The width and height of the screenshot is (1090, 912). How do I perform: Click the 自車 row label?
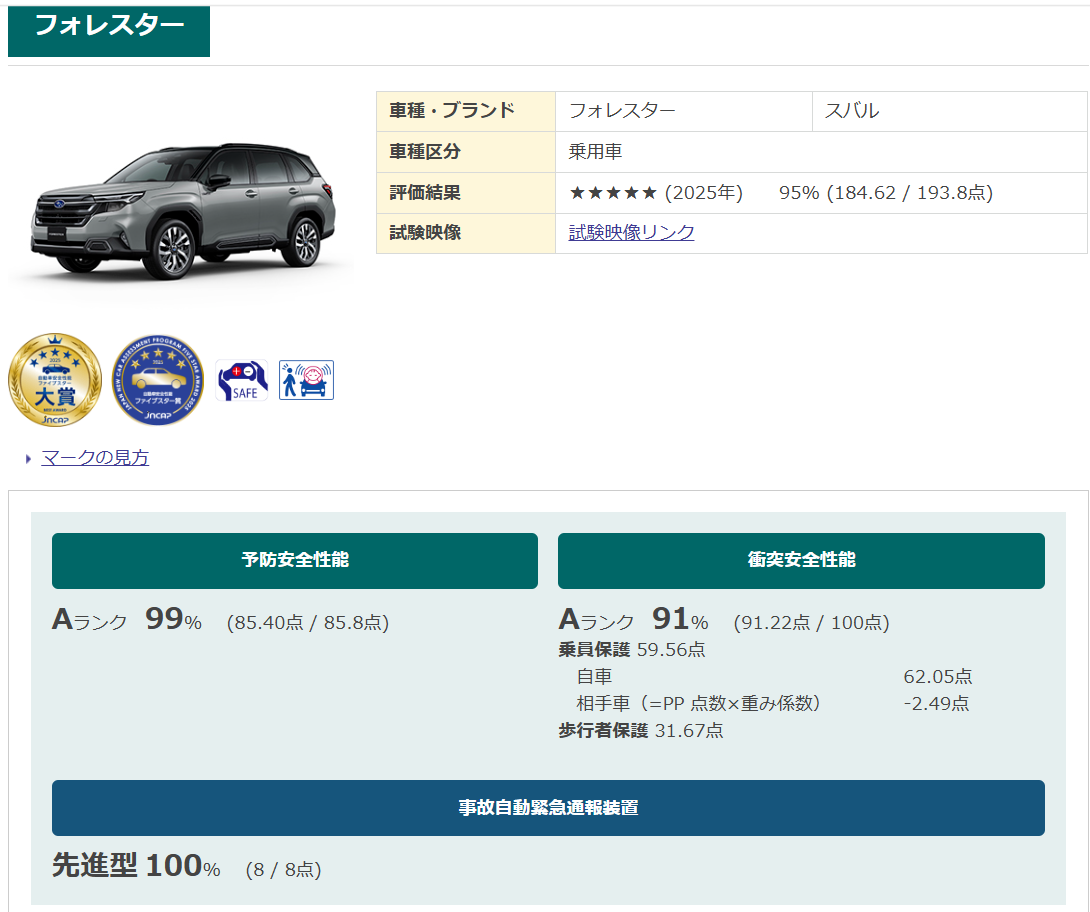click(594, 676)
